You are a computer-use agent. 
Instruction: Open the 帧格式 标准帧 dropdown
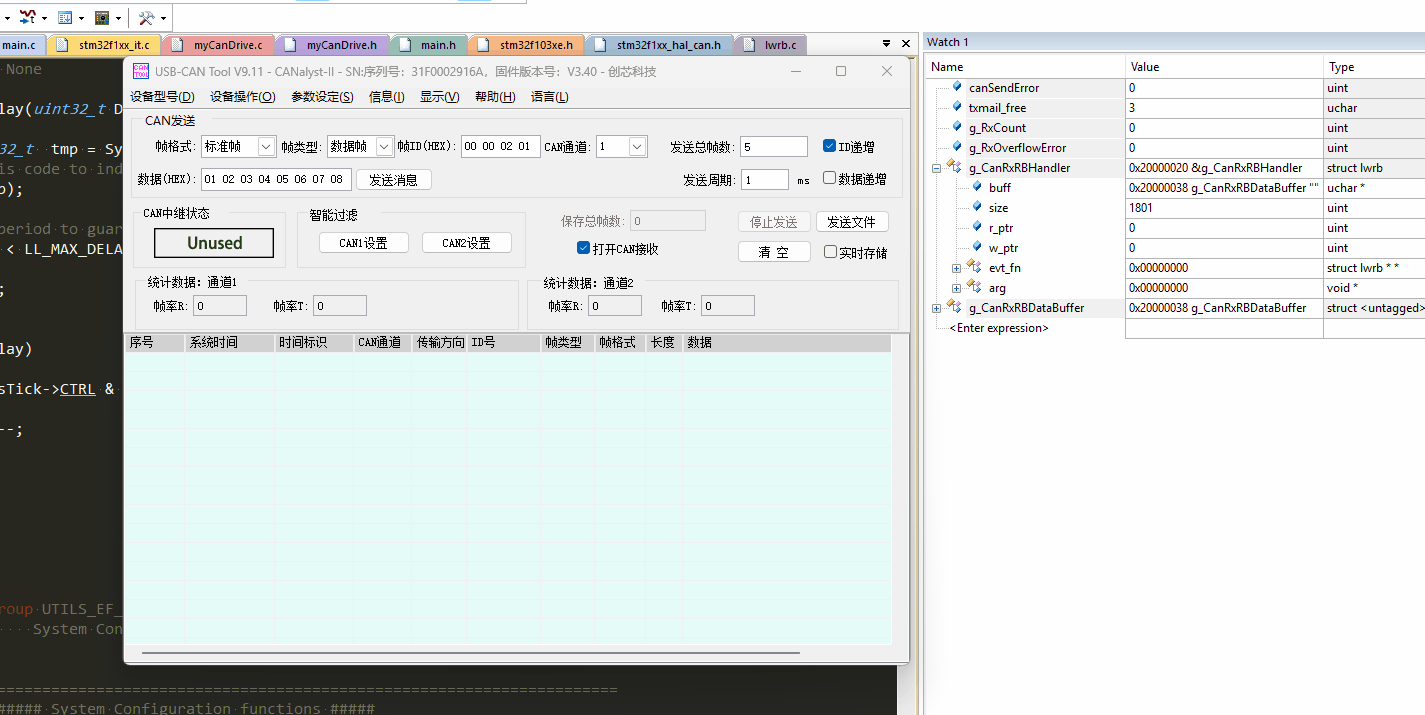238,146
